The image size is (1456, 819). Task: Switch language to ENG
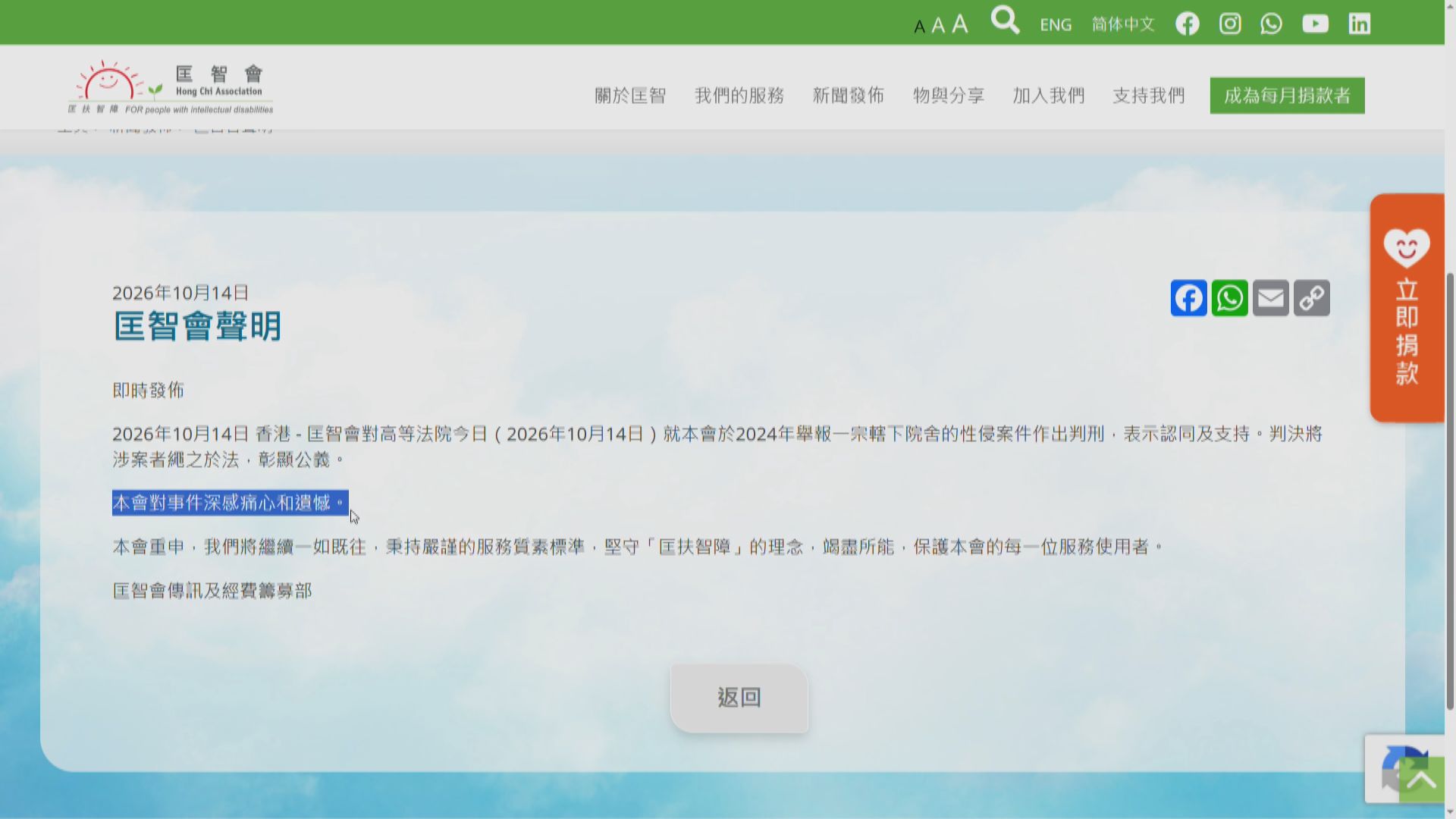[x=1056, y=25]
